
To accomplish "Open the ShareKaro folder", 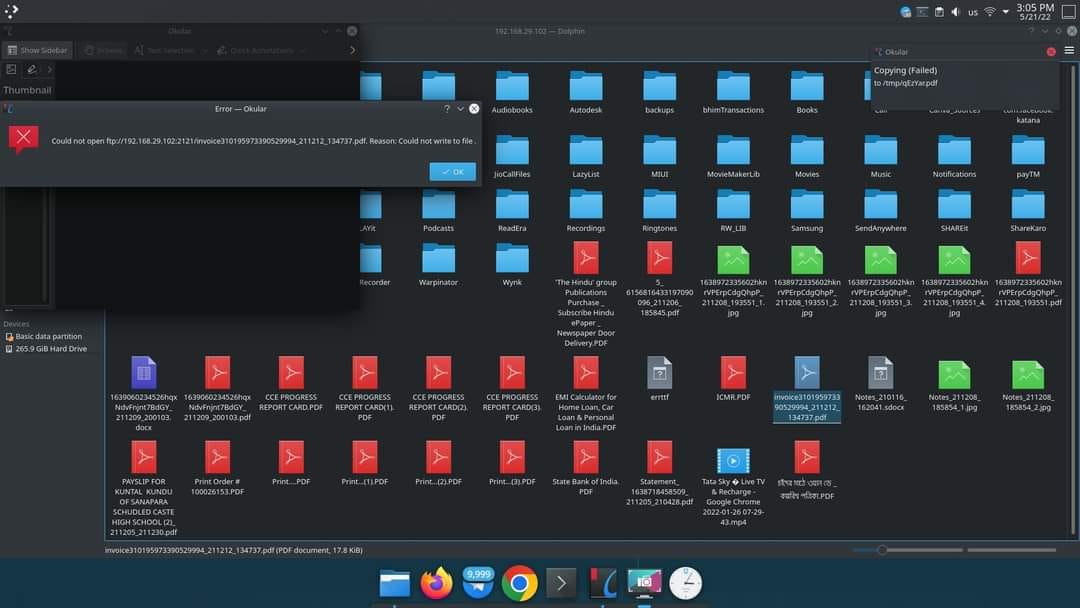I will (x=1028, y=211).
